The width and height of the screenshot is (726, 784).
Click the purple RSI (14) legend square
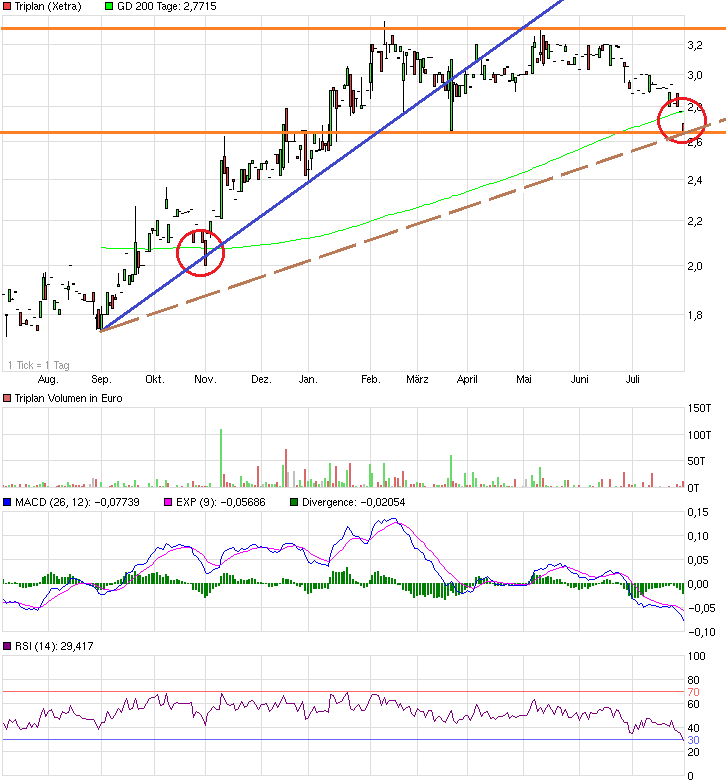coord(7,647)
